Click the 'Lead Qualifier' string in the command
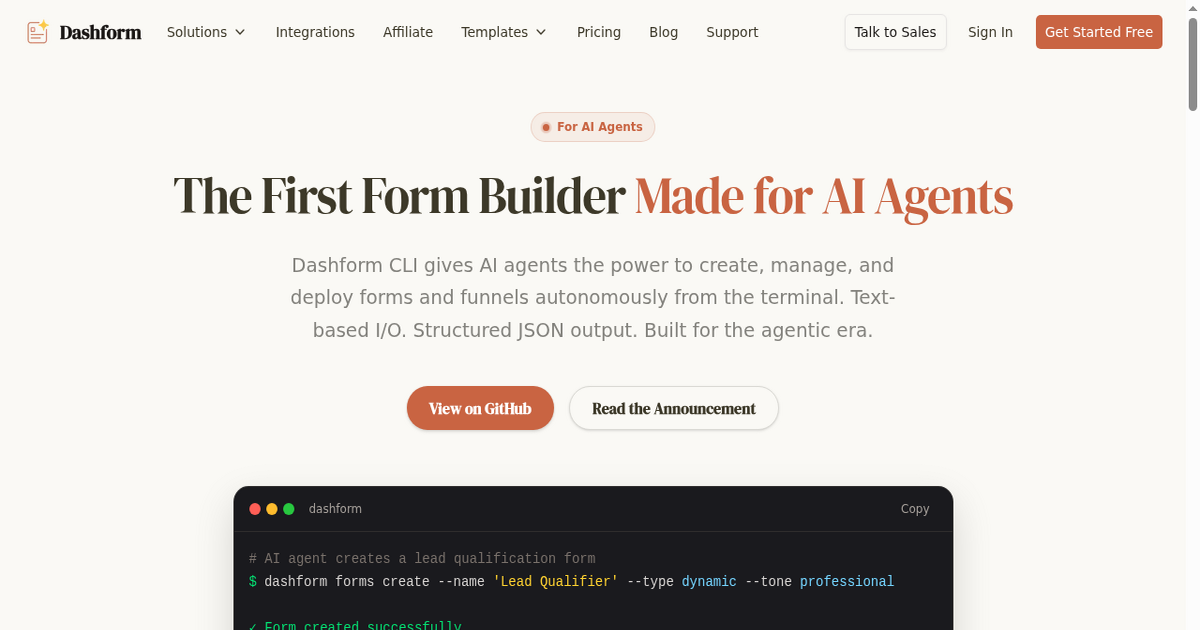 click(555, 582)
